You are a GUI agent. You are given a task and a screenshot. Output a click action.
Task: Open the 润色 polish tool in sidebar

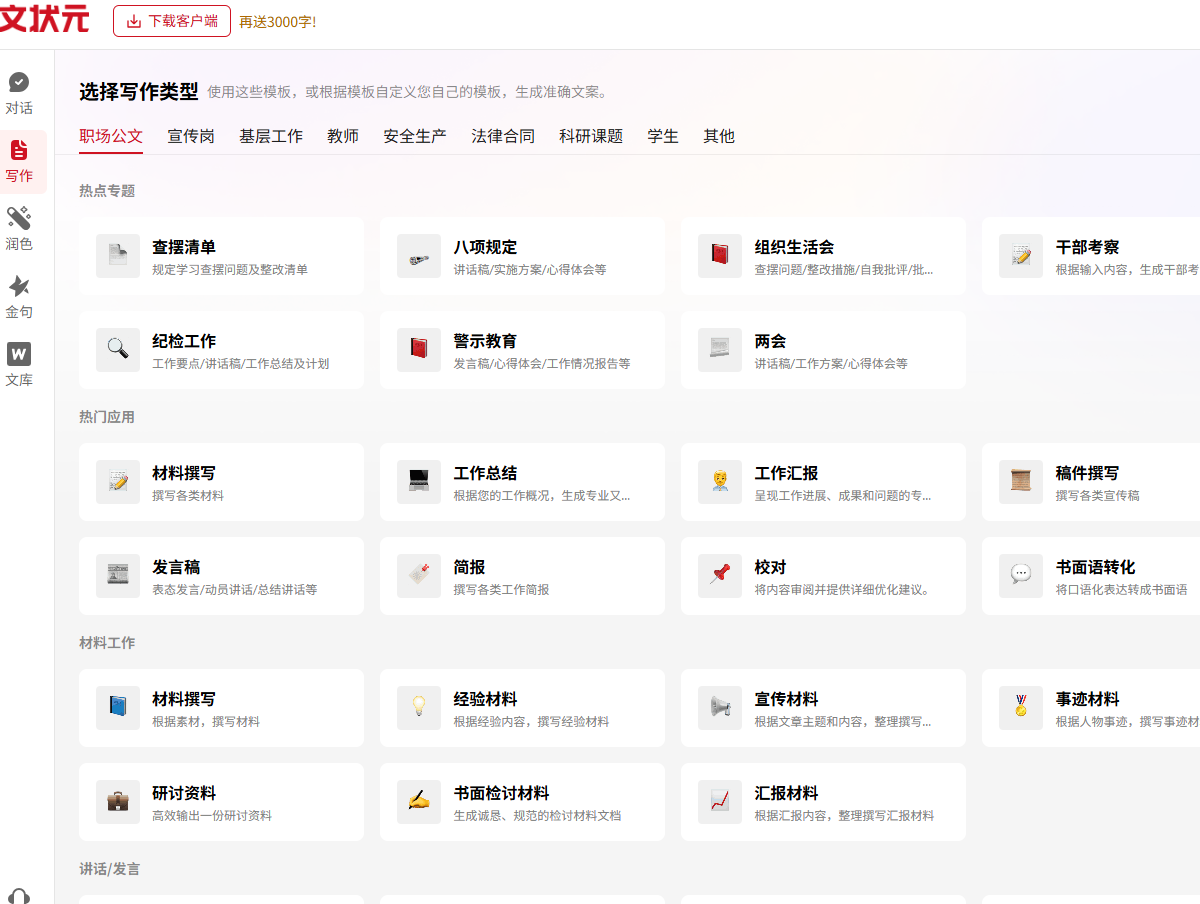19,219
